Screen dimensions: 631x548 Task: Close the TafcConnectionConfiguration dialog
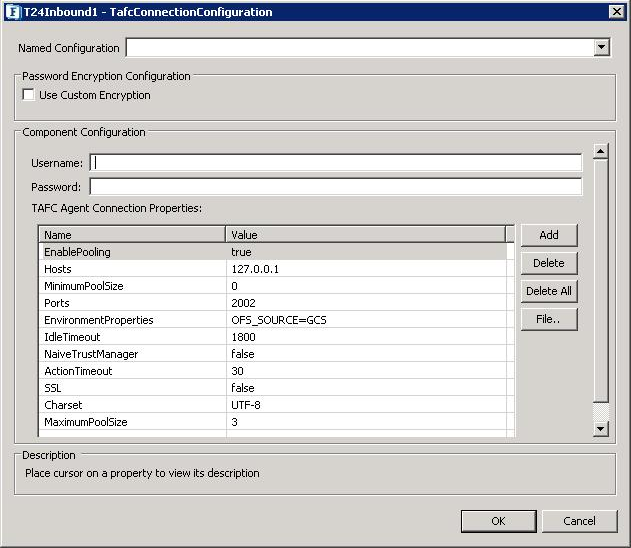tap(617, 12)
